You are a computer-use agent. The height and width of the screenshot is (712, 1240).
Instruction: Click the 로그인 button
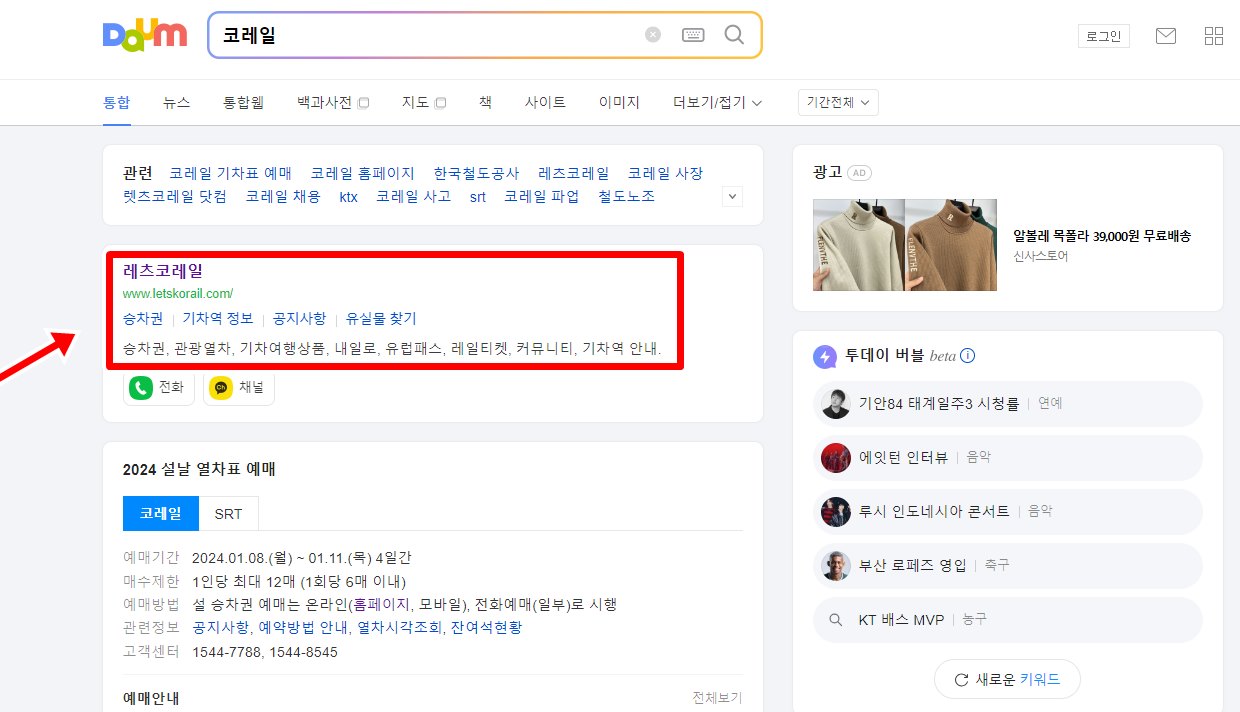point(1104,36)
